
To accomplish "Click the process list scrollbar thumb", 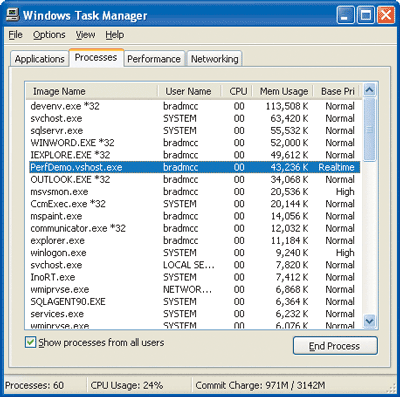I will tap(369, 129).
